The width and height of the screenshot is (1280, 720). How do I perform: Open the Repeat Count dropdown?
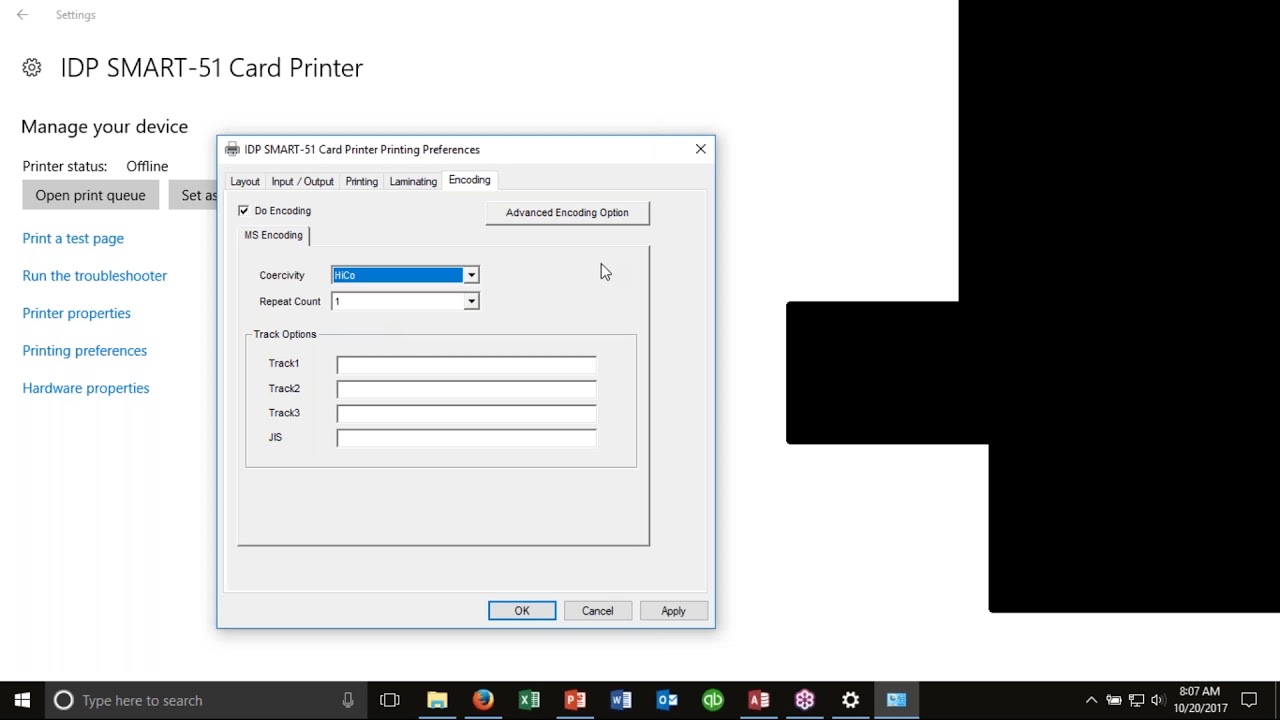tap(471, 301)
